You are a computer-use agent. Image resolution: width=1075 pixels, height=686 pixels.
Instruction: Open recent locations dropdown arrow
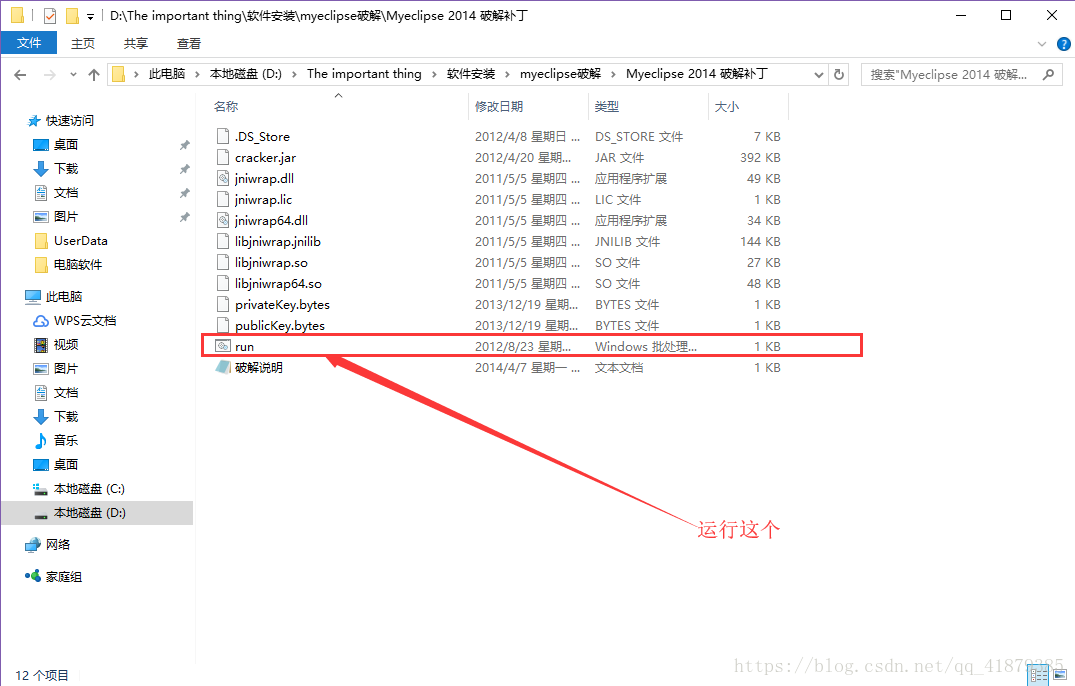73,75
